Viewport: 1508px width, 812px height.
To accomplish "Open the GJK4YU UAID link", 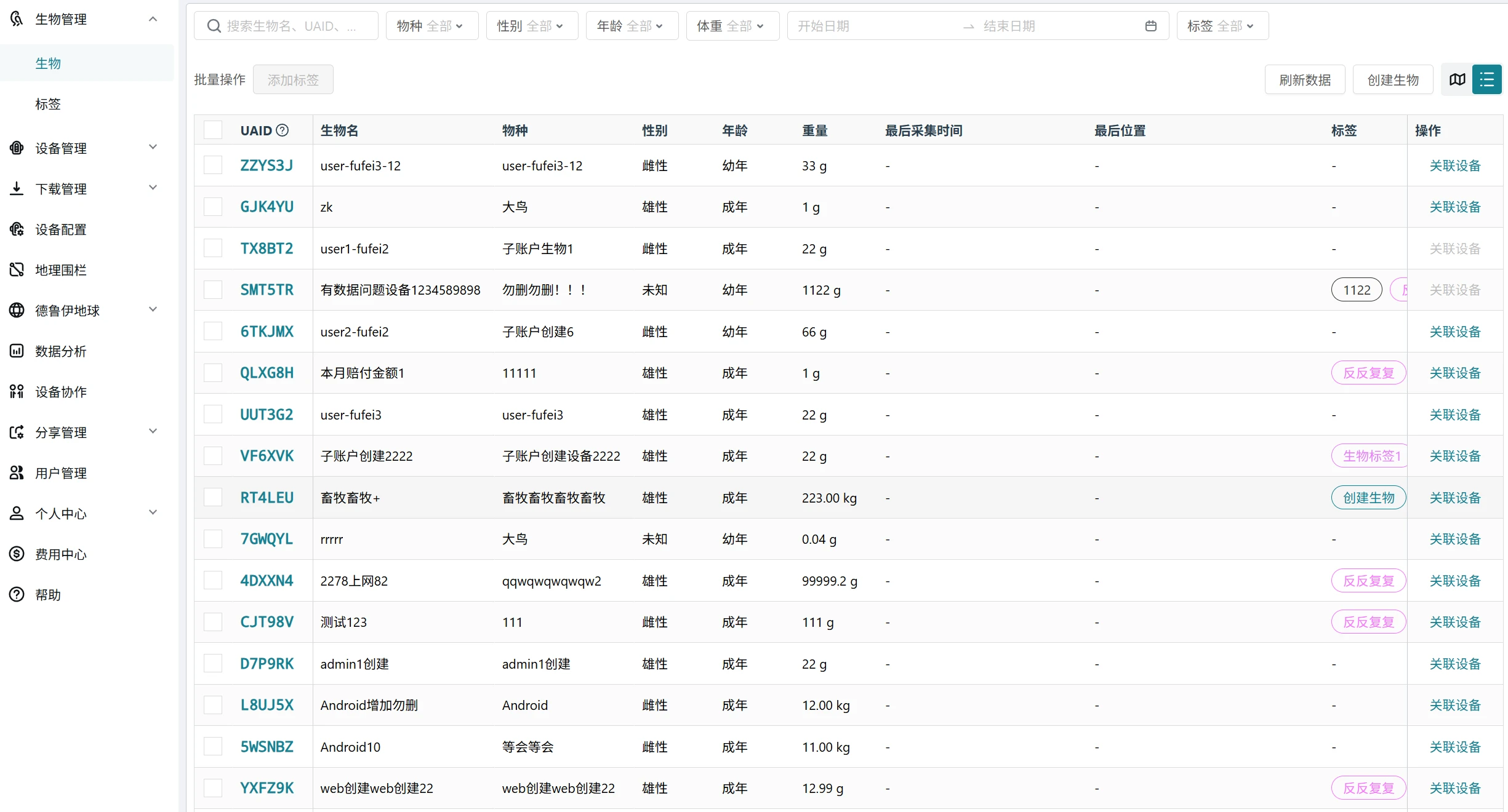I will pos(267,207).
